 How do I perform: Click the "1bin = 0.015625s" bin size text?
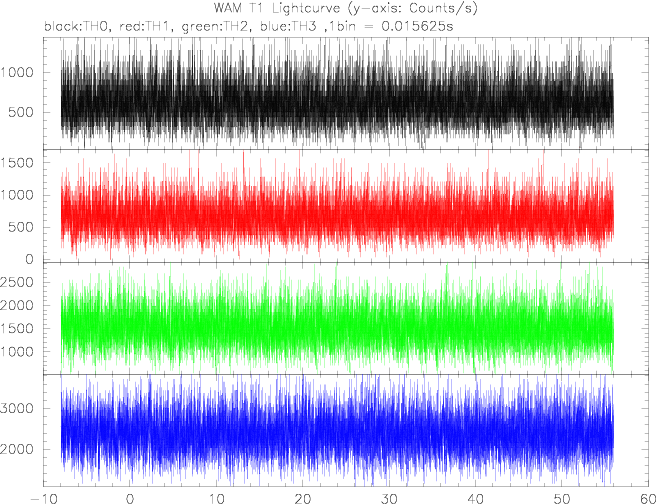pyautogui.click(x=389, y=27)
